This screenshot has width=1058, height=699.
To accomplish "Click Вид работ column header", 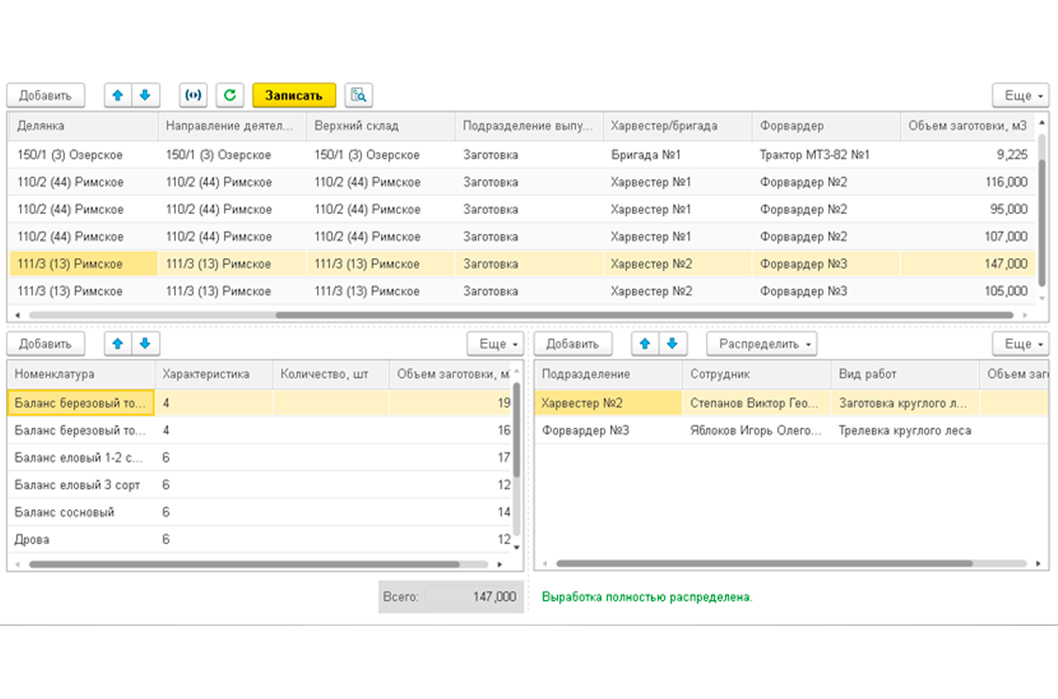I will pos(905,374).
